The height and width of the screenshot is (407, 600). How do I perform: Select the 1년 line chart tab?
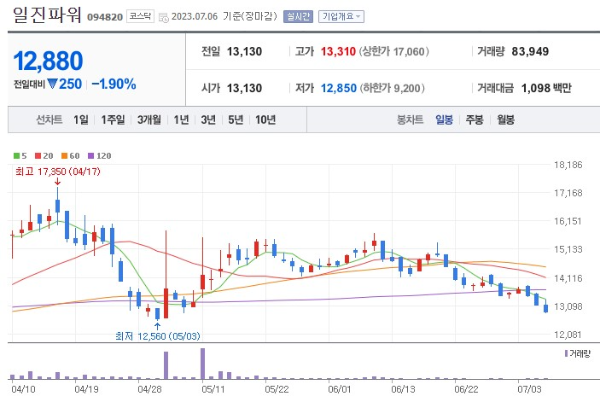coord(181,120)
